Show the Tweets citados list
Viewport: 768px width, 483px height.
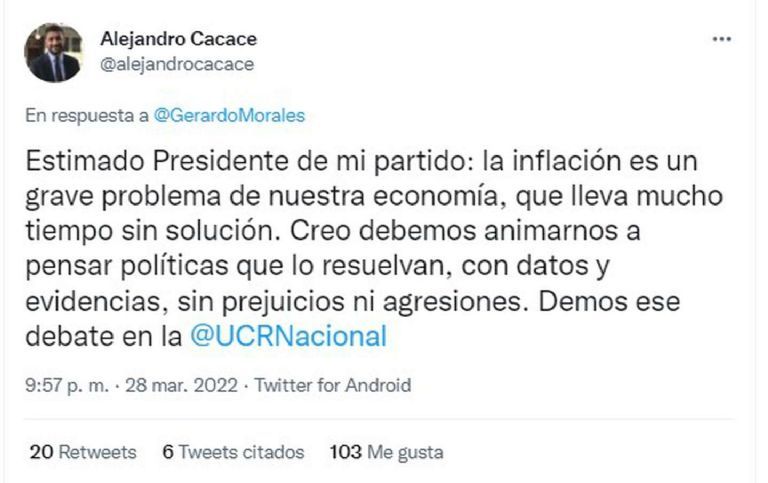click(x=242, y=452)
